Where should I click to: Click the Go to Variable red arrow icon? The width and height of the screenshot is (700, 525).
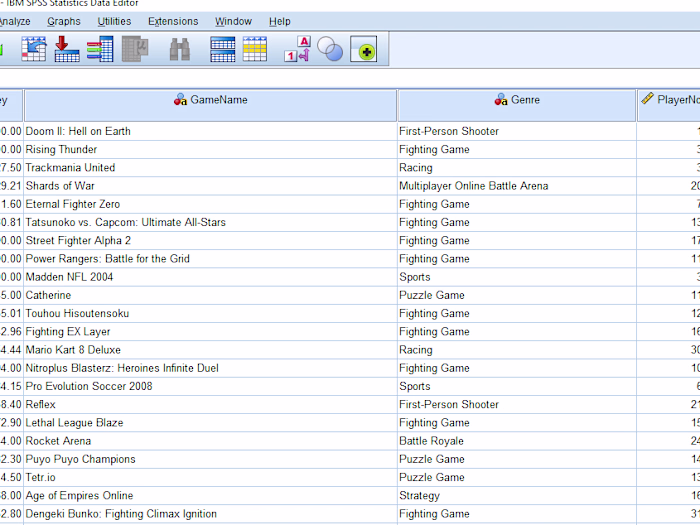point(67,49)
